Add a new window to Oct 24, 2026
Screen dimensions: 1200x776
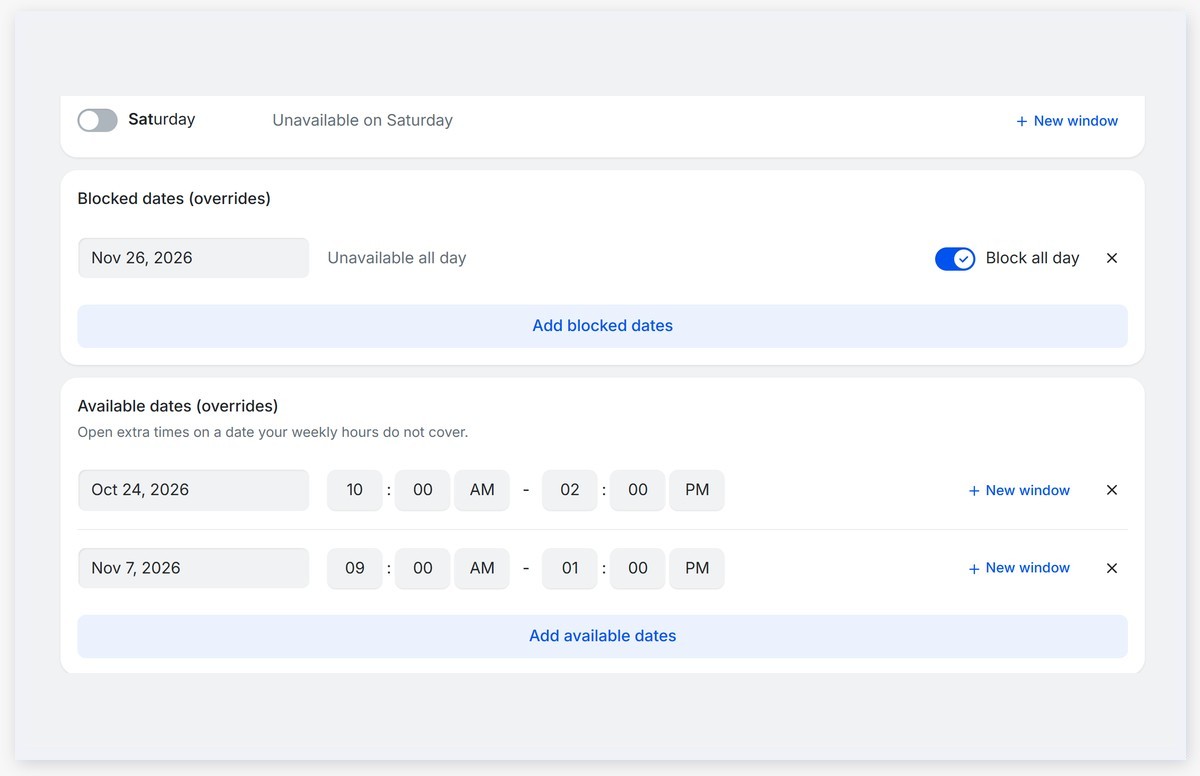click(1019, 491)
